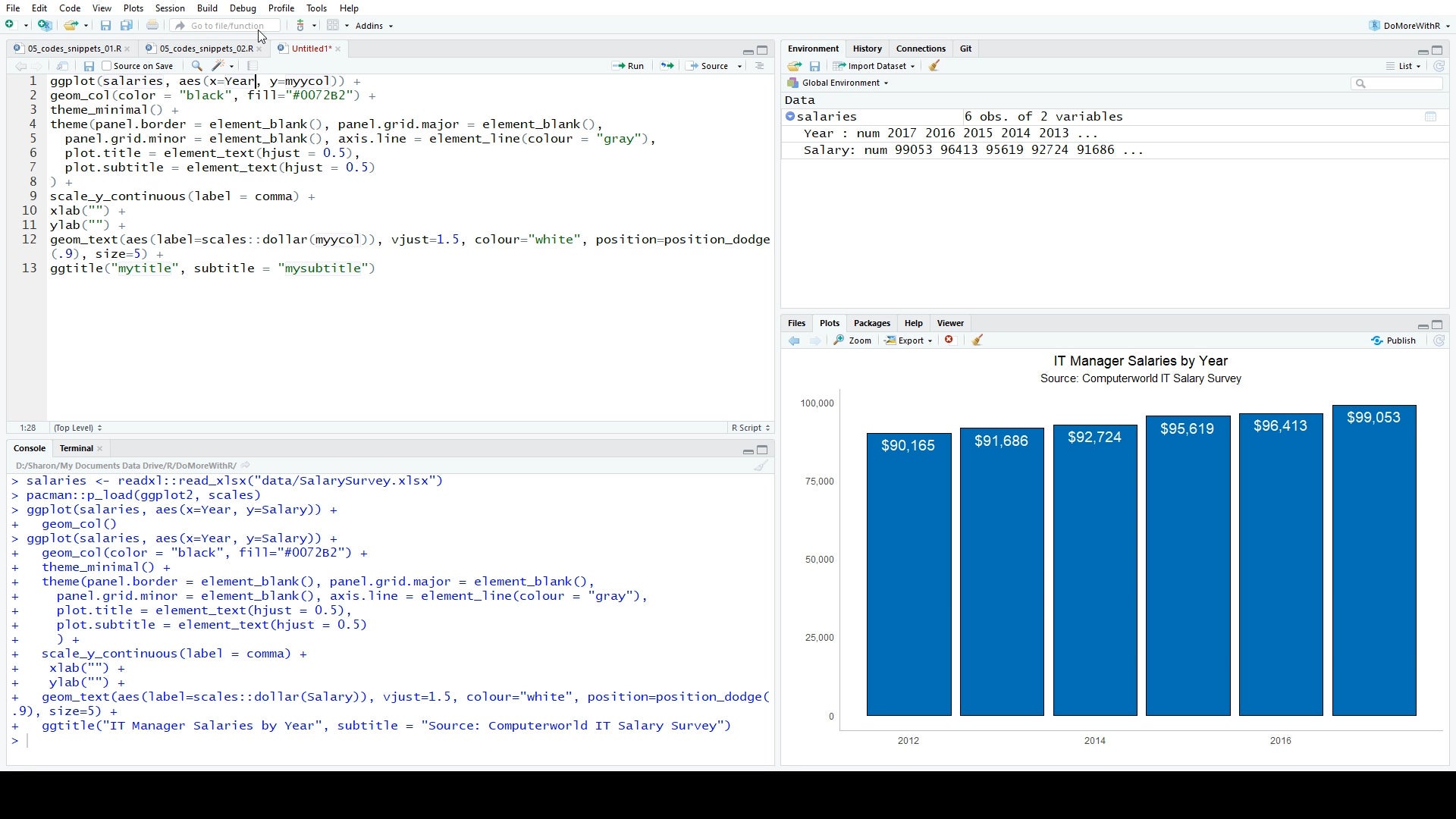Switch to the Terminal tab
This screenshot has height=819, width=1456.
coord(76,448)
